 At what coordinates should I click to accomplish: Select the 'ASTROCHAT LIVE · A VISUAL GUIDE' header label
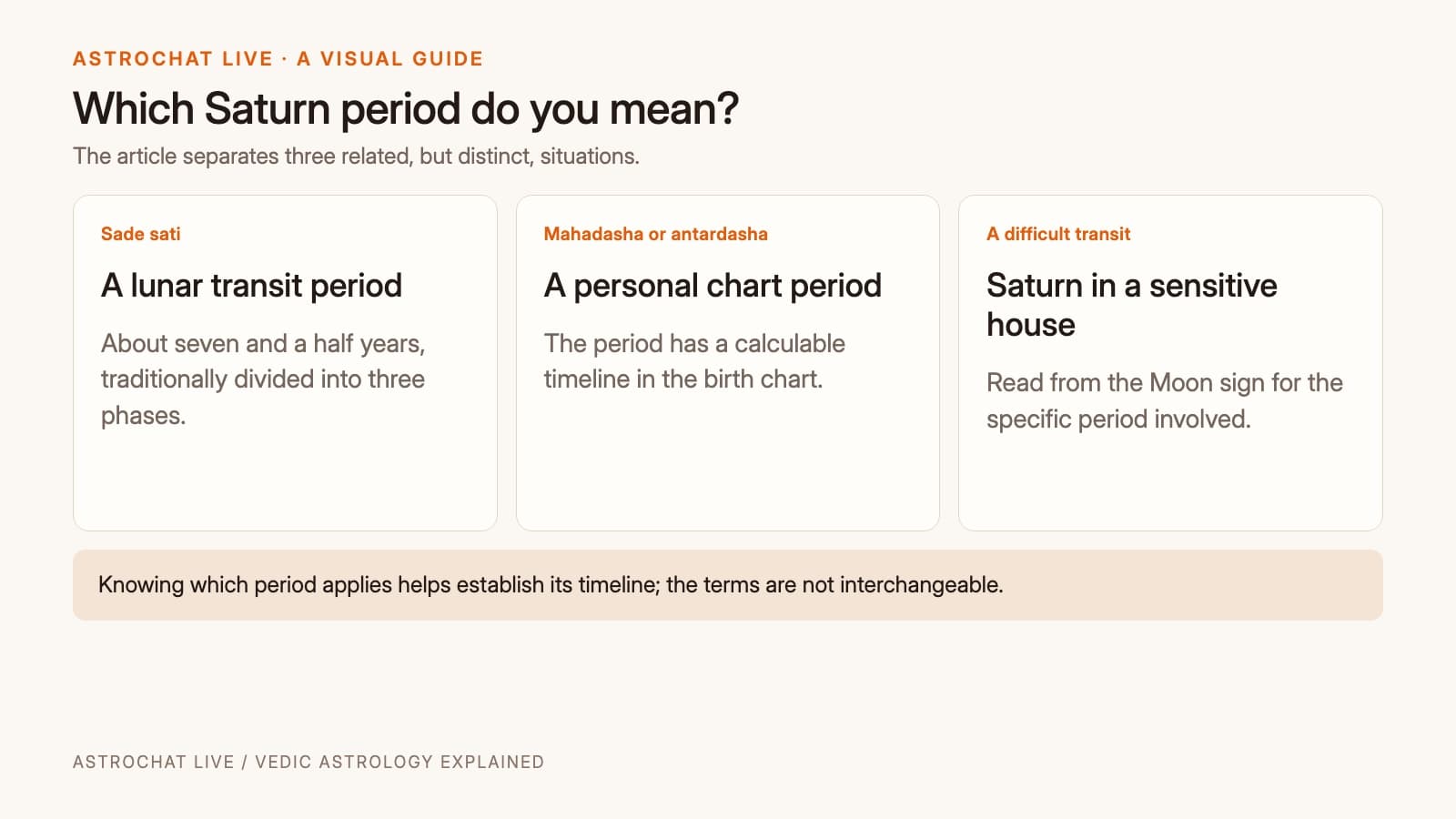tap(278, 59)
